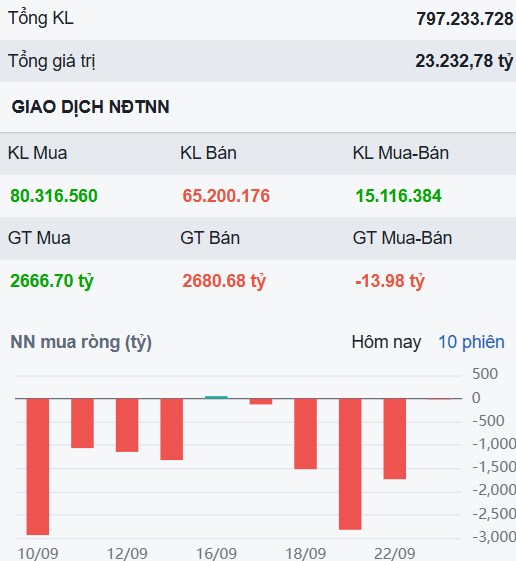Click the red bar for 22/09
Screen dimensions: 516x561
395,439
